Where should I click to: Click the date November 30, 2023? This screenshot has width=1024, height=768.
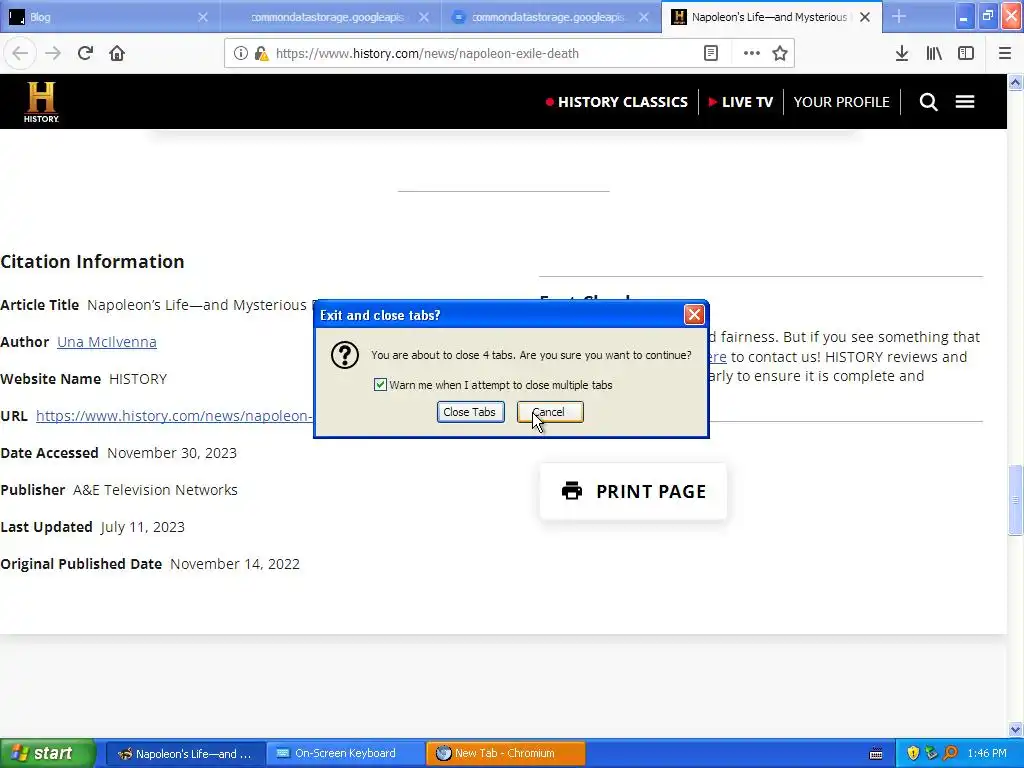[x=172, y=453]
